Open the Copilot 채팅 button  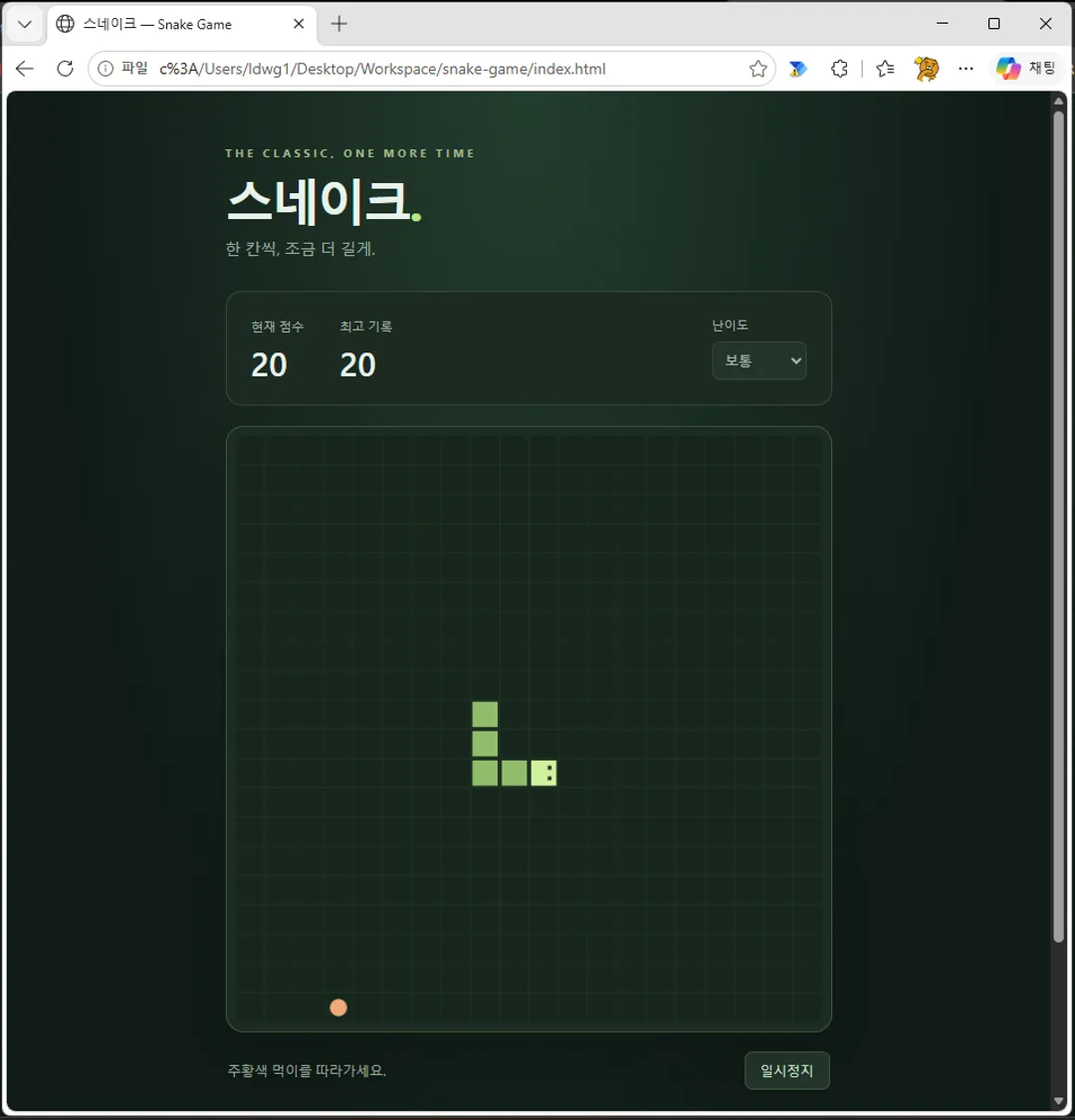1026,69
